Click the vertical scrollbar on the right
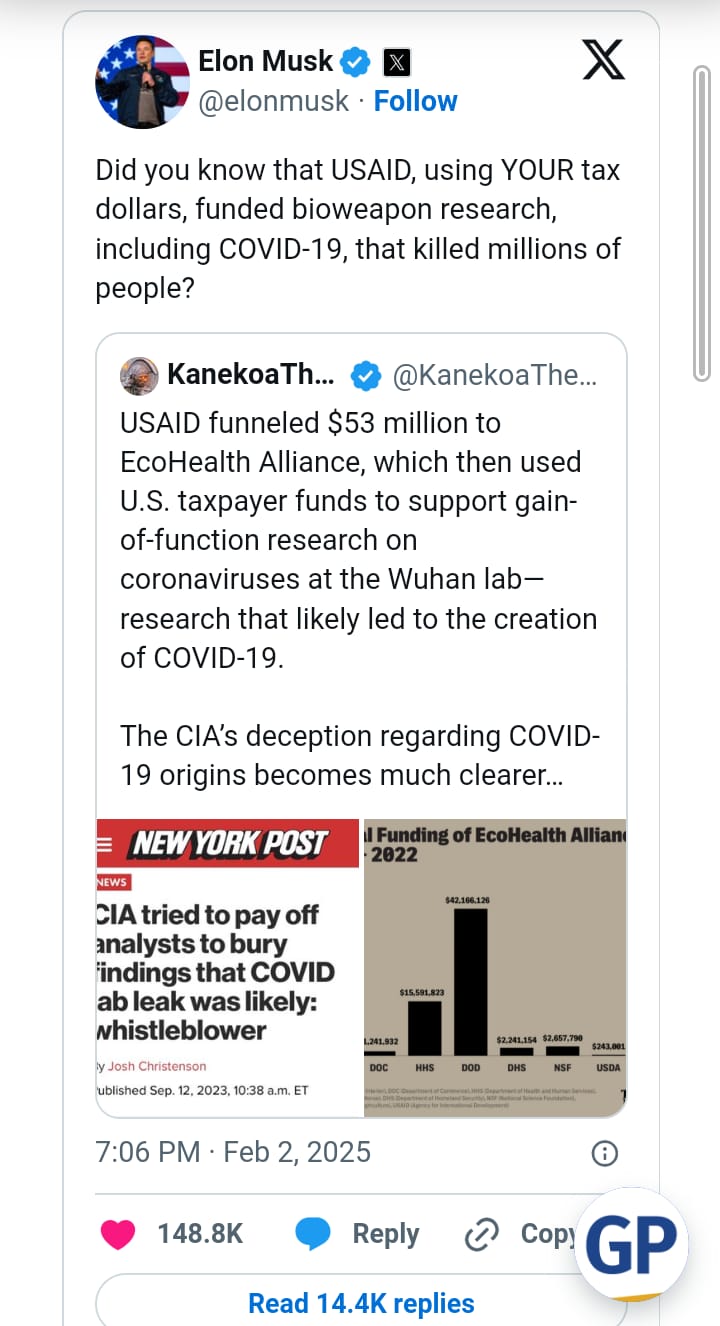This screenshot has width=720, height=1326. [702, 224]
